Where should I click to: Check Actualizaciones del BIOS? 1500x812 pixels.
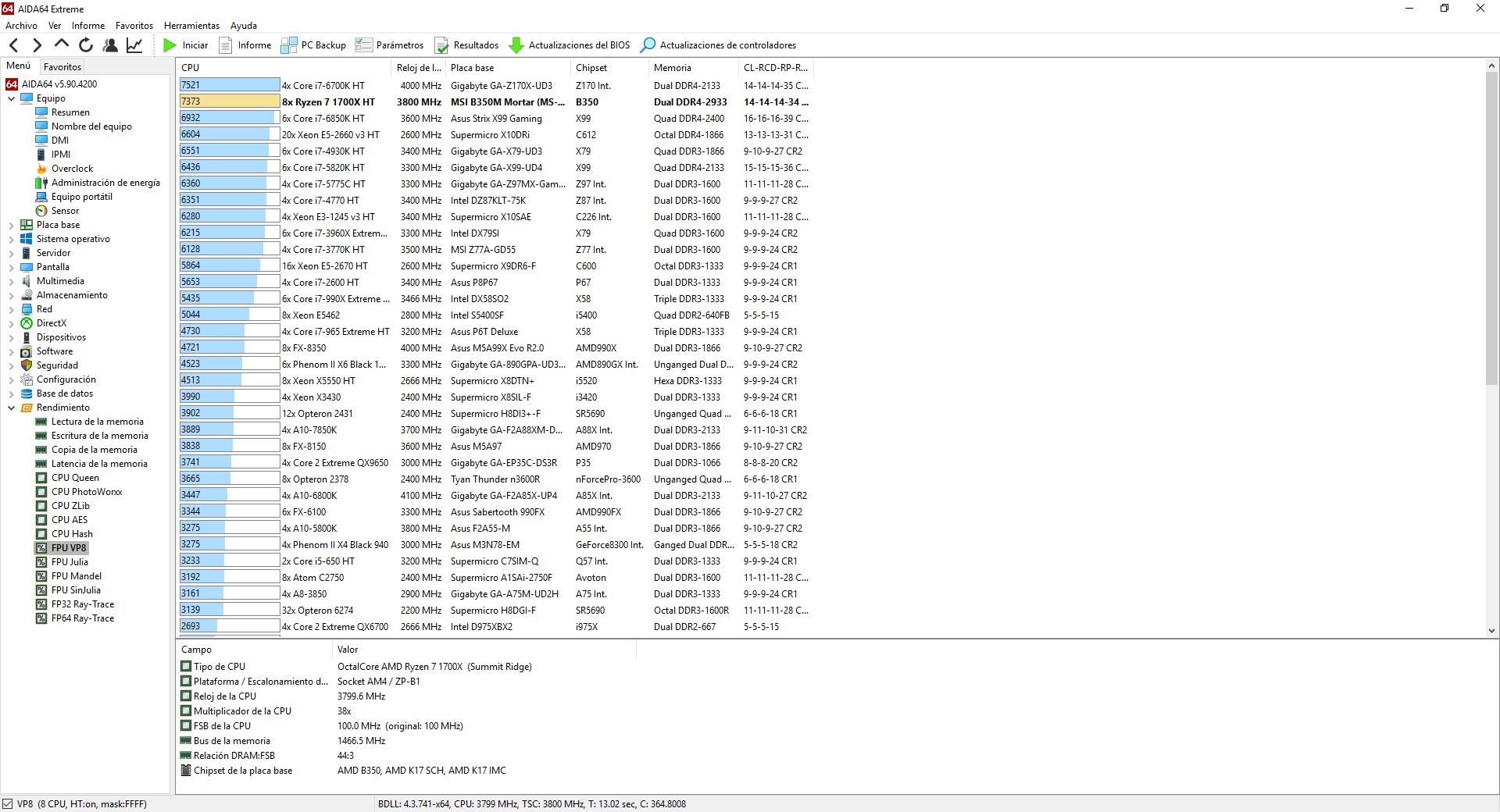point(569,45)
